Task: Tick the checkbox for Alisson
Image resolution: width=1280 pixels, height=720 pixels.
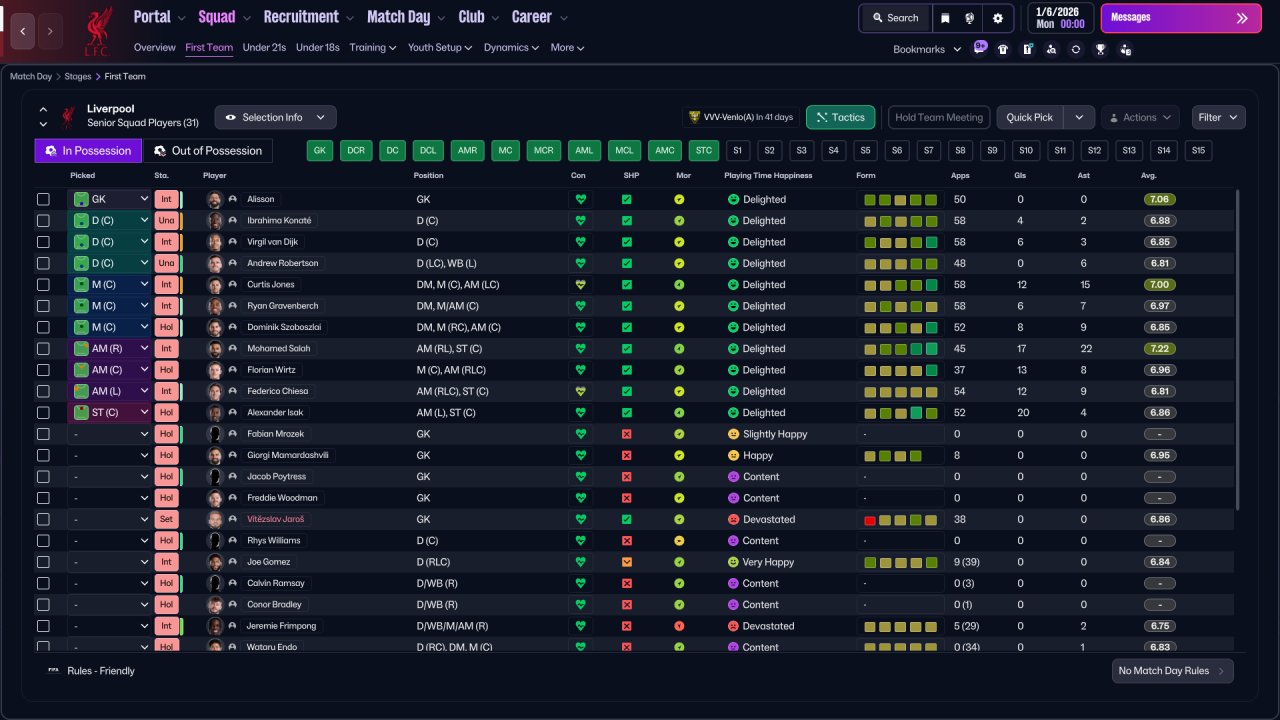Action: 43,199
